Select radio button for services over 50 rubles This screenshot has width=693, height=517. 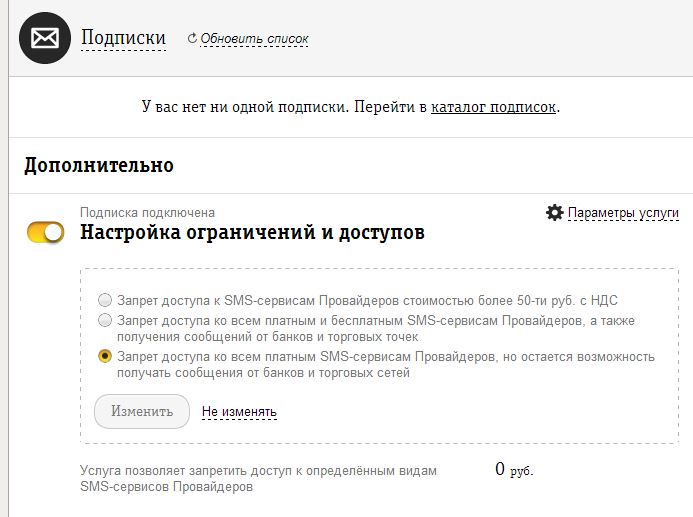click(x=105, y=300)
